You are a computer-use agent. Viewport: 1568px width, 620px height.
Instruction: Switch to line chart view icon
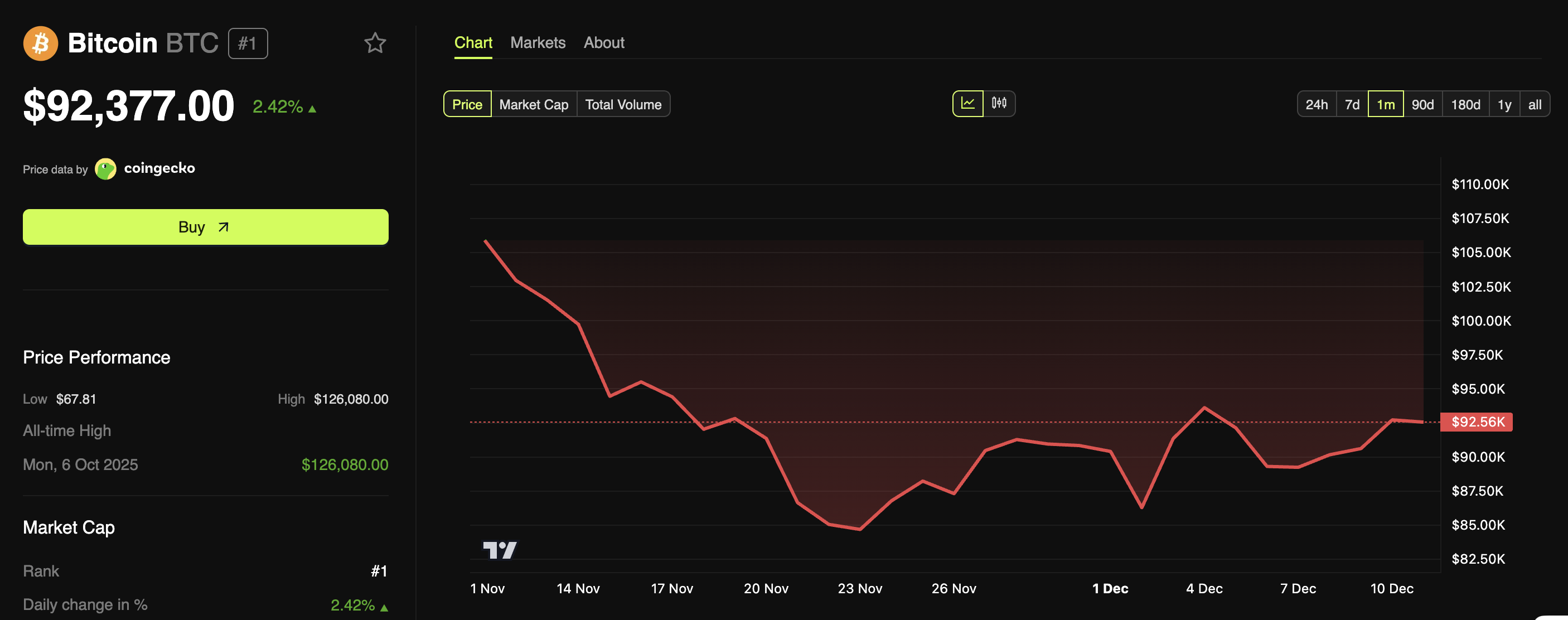pos(967,104)
